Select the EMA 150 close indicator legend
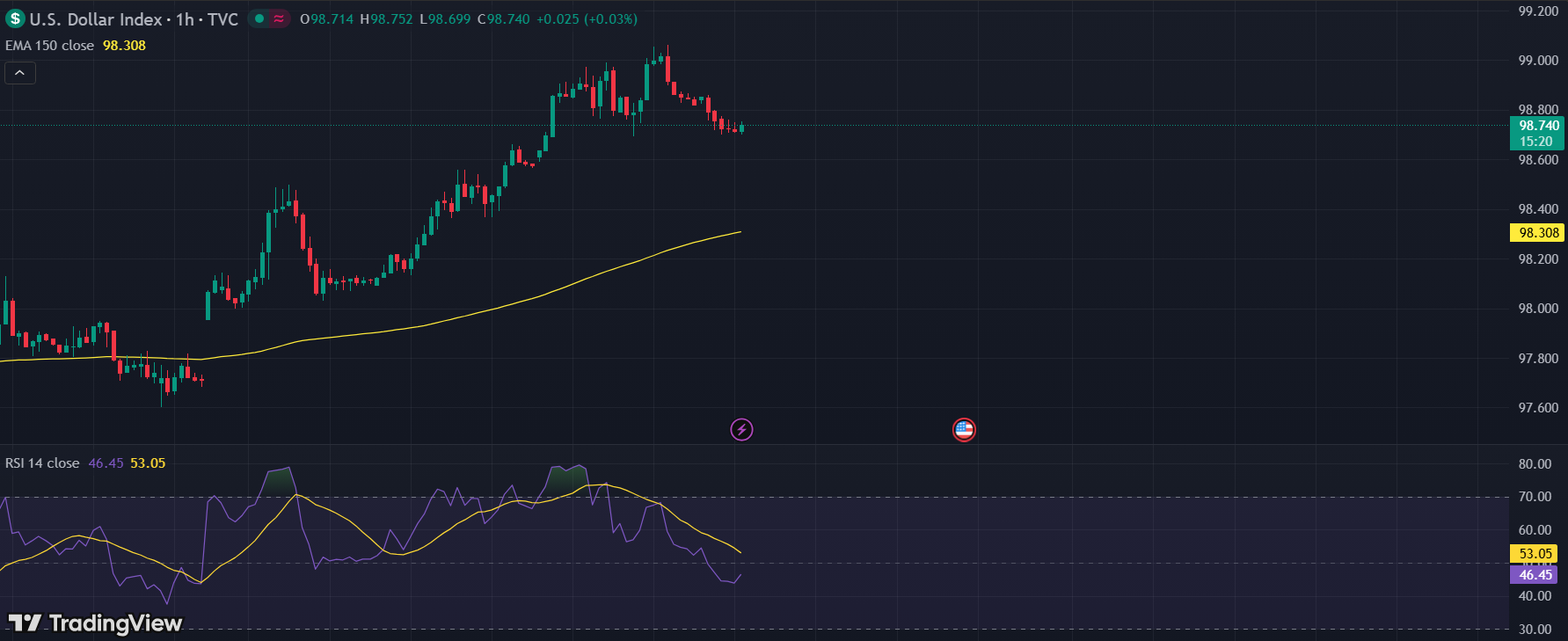Screen dimensions: 1568x641 click(x=49, y=46)
